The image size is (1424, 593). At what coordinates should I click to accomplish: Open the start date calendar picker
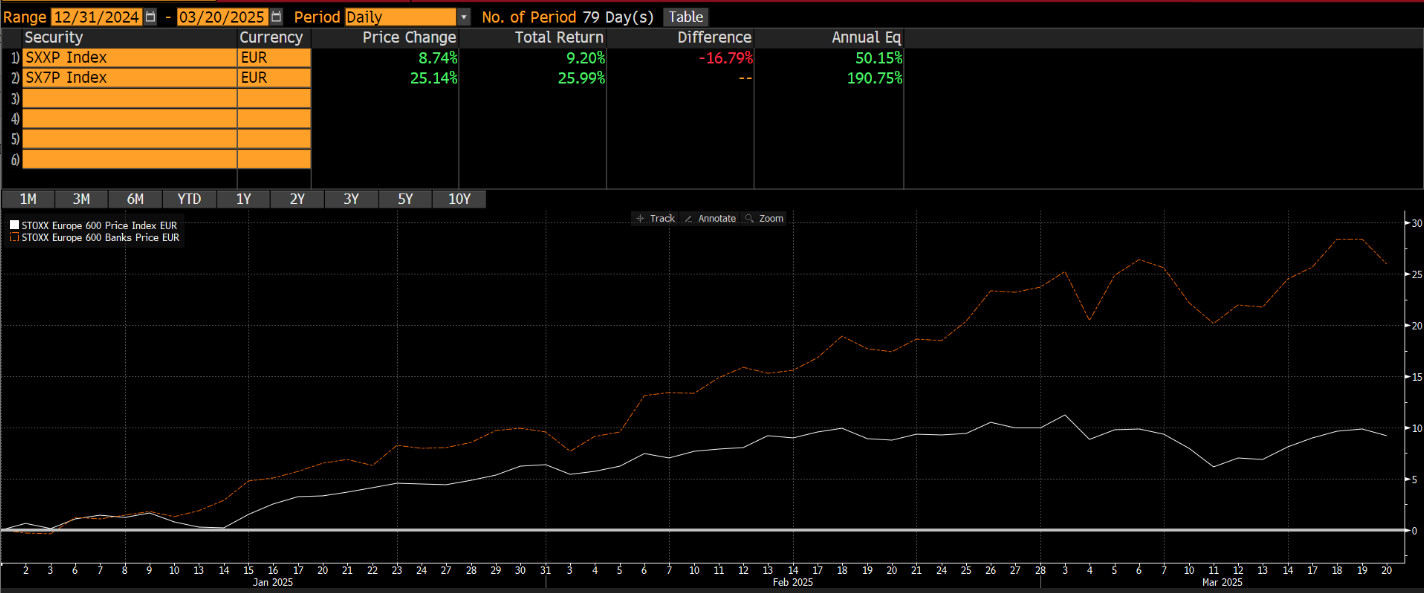click(150, 17)
